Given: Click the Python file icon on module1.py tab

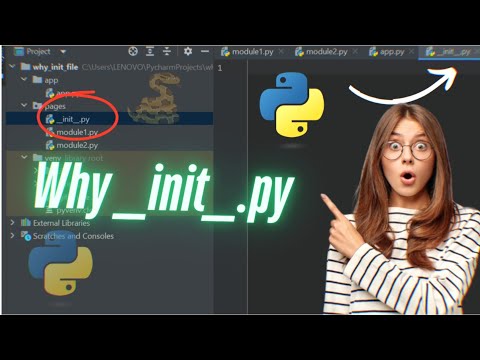Looking at the screenshot, I should [x=225, y=52].
